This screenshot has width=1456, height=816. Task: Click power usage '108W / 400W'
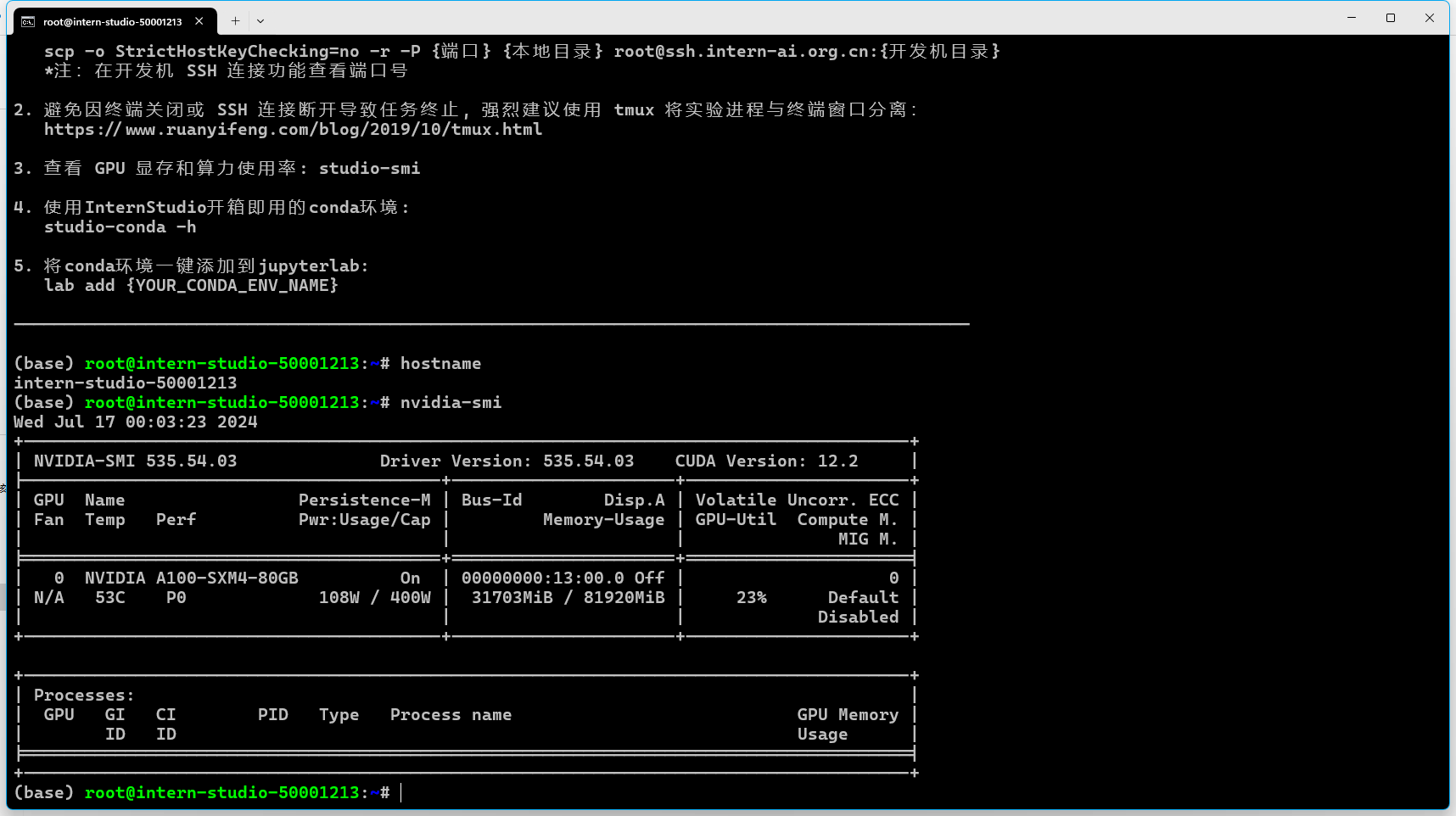point(375,598)
